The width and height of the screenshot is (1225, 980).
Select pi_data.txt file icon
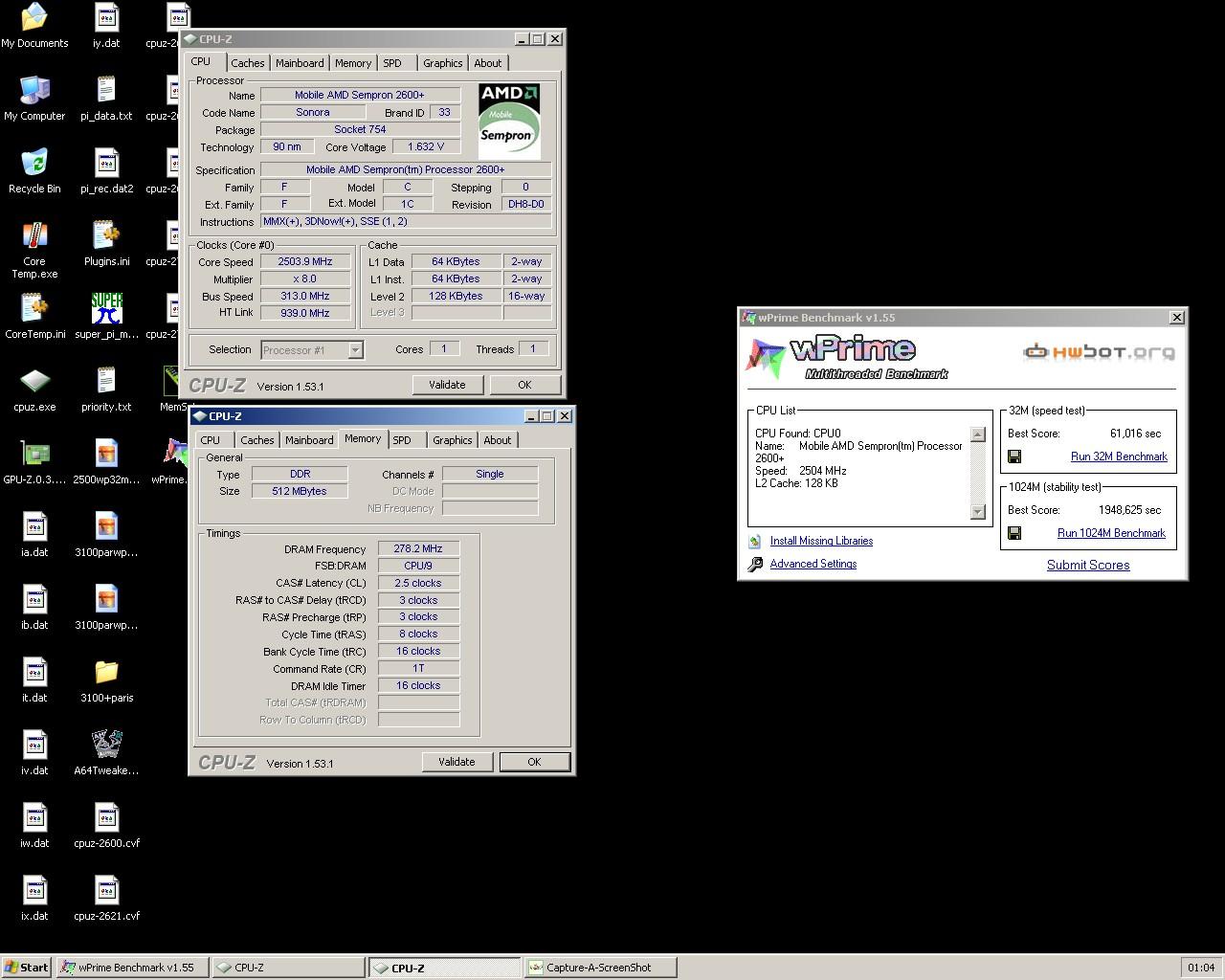click(106, 98)
